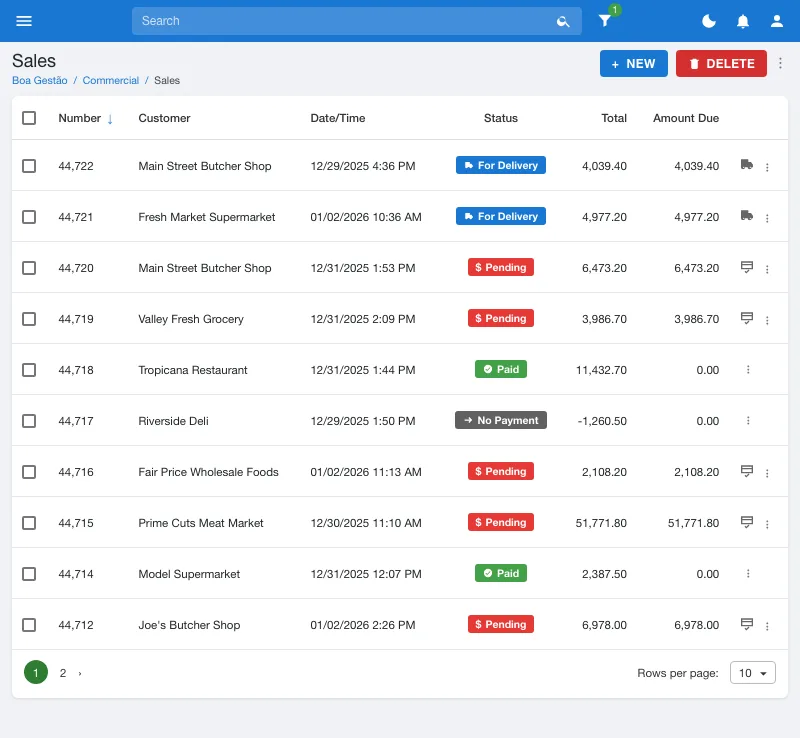800x738 pixels.
Task: Select checkbox for sale 44,718
Action: point(29,370)
